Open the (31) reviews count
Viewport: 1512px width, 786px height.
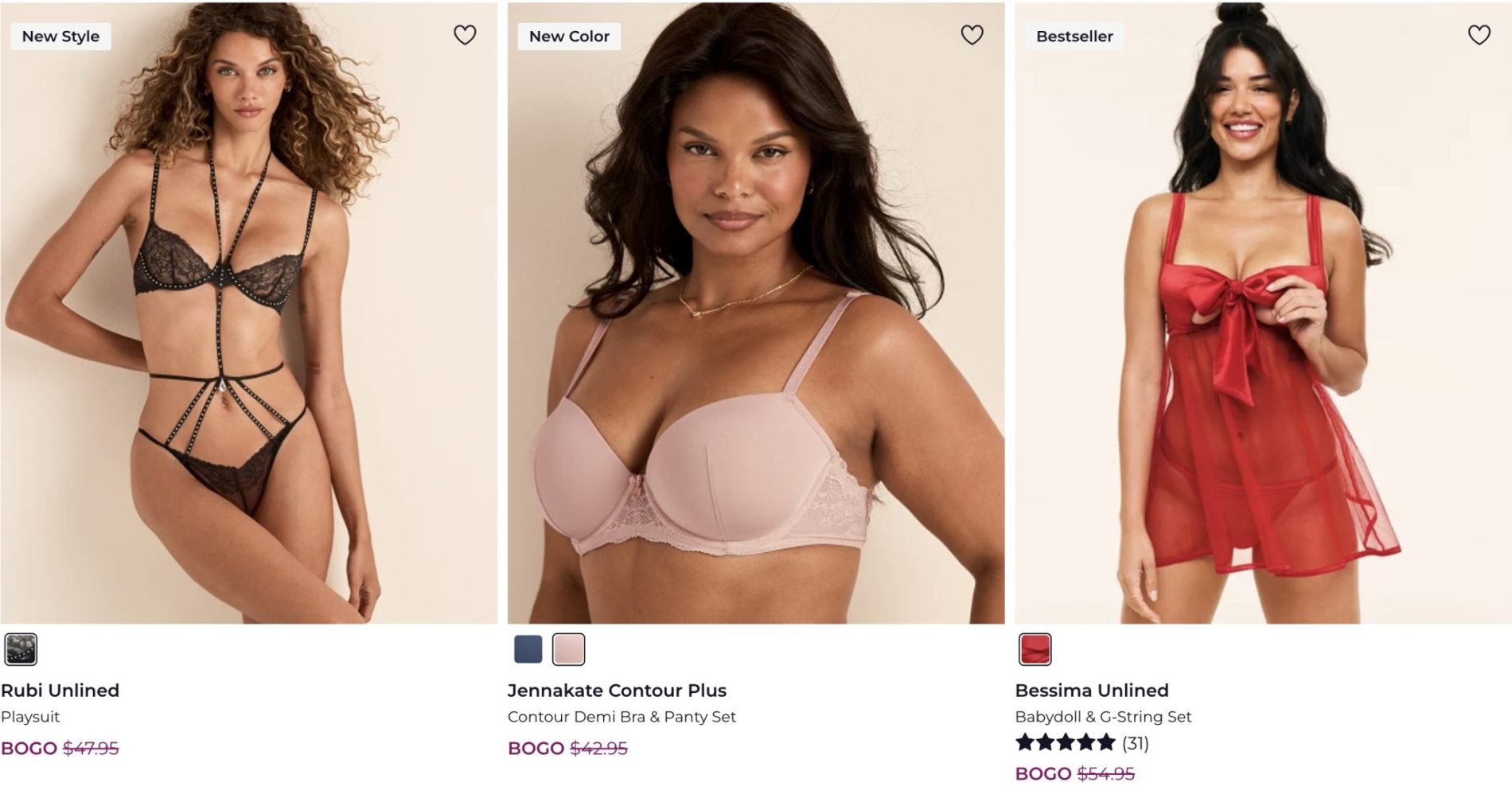point(1135,743)
